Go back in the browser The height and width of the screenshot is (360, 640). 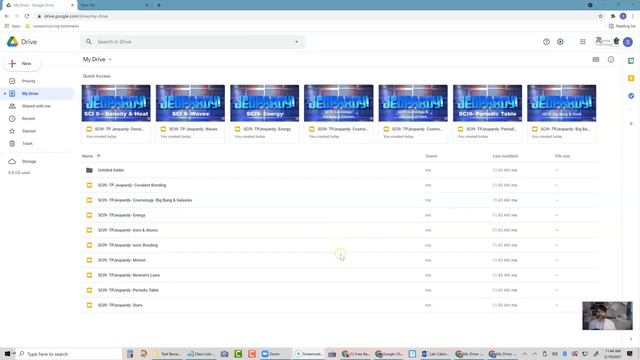tap(7, 16)
